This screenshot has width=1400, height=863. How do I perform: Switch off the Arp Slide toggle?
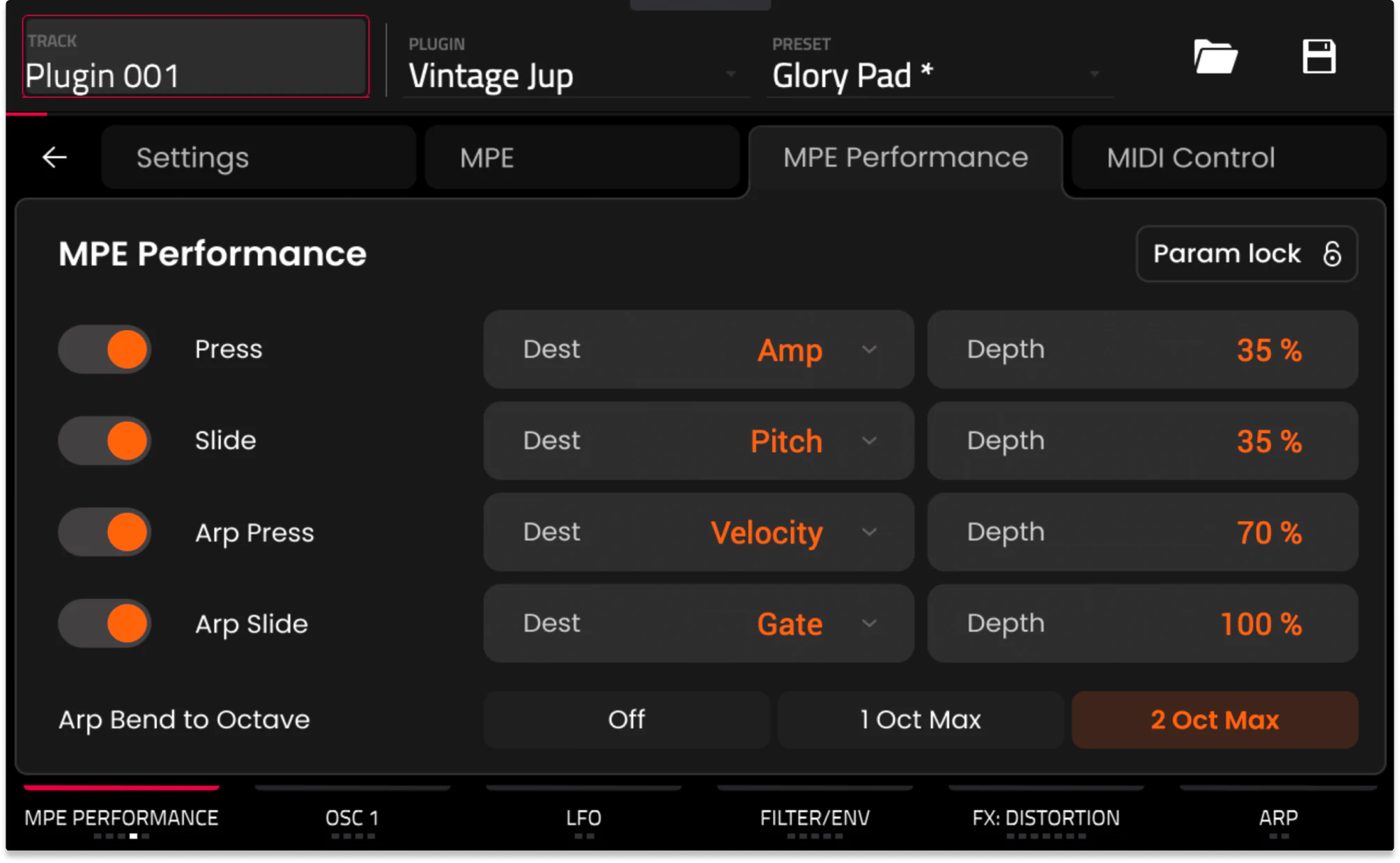click(x=105, y=623)
